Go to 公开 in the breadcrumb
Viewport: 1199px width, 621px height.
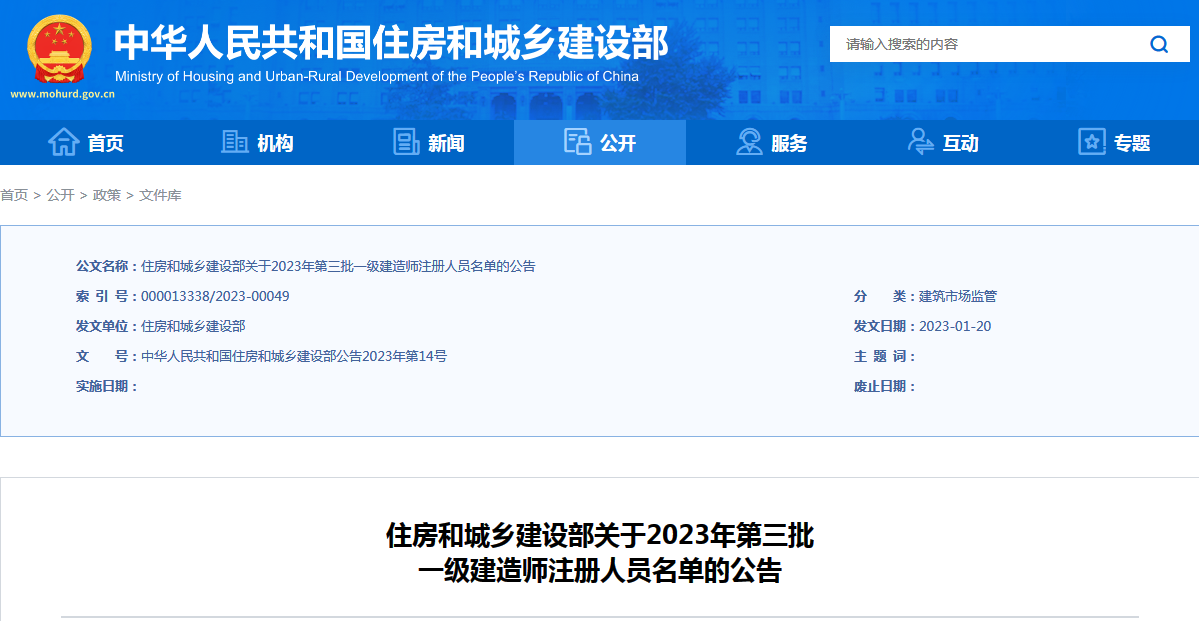pyautogui.click(x=60, y=196)
